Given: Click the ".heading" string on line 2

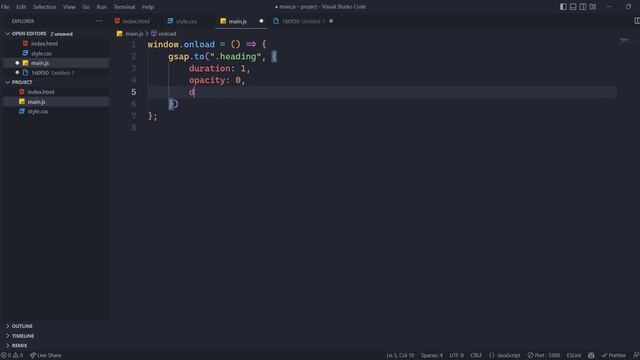Looking at the screenshot, I should tap(236, 56).
